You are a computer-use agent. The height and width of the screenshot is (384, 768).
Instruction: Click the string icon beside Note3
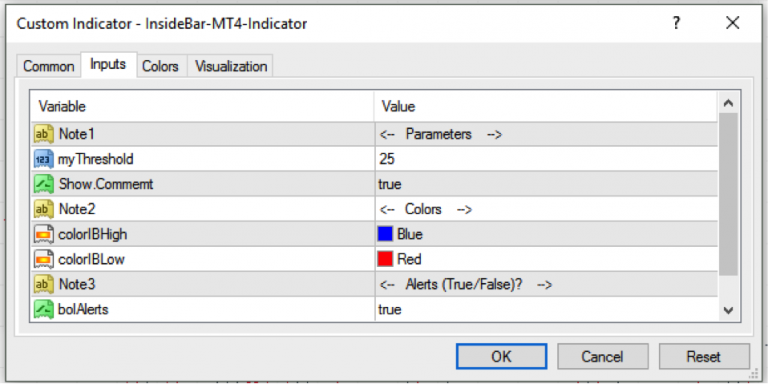[x=44, y=284]
